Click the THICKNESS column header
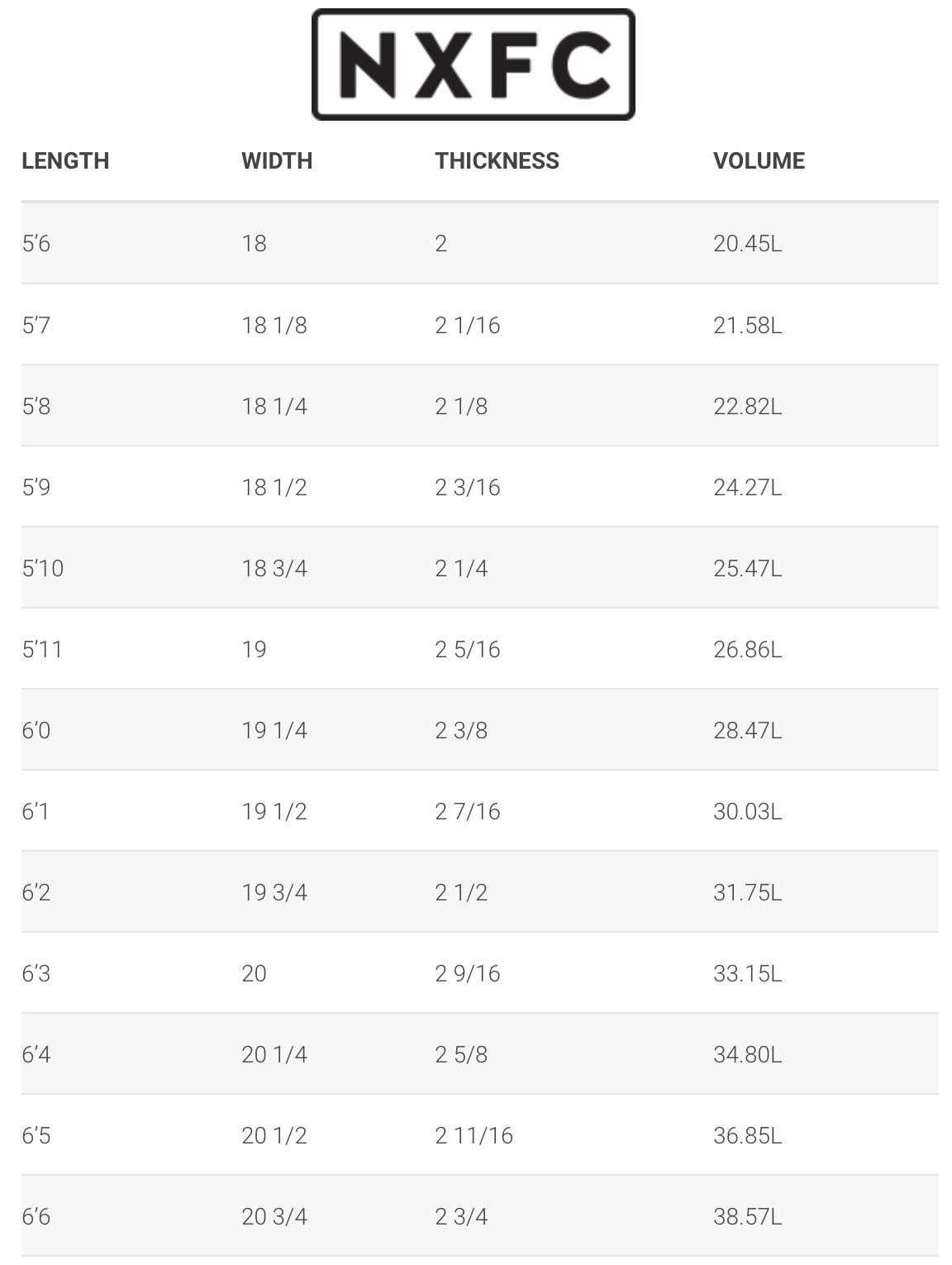The height and width of the screenshot is (1265, 952). (x=497, y=160)
